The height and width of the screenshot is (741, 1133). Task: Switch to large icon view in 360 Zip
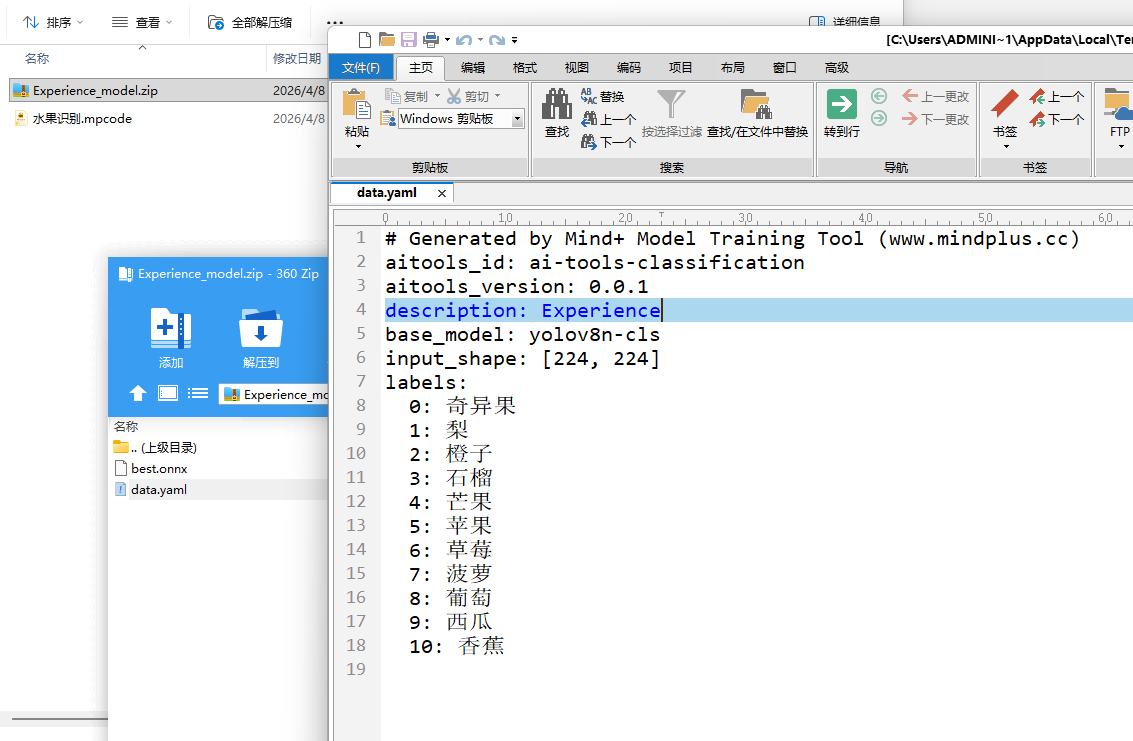click(168, 393)
